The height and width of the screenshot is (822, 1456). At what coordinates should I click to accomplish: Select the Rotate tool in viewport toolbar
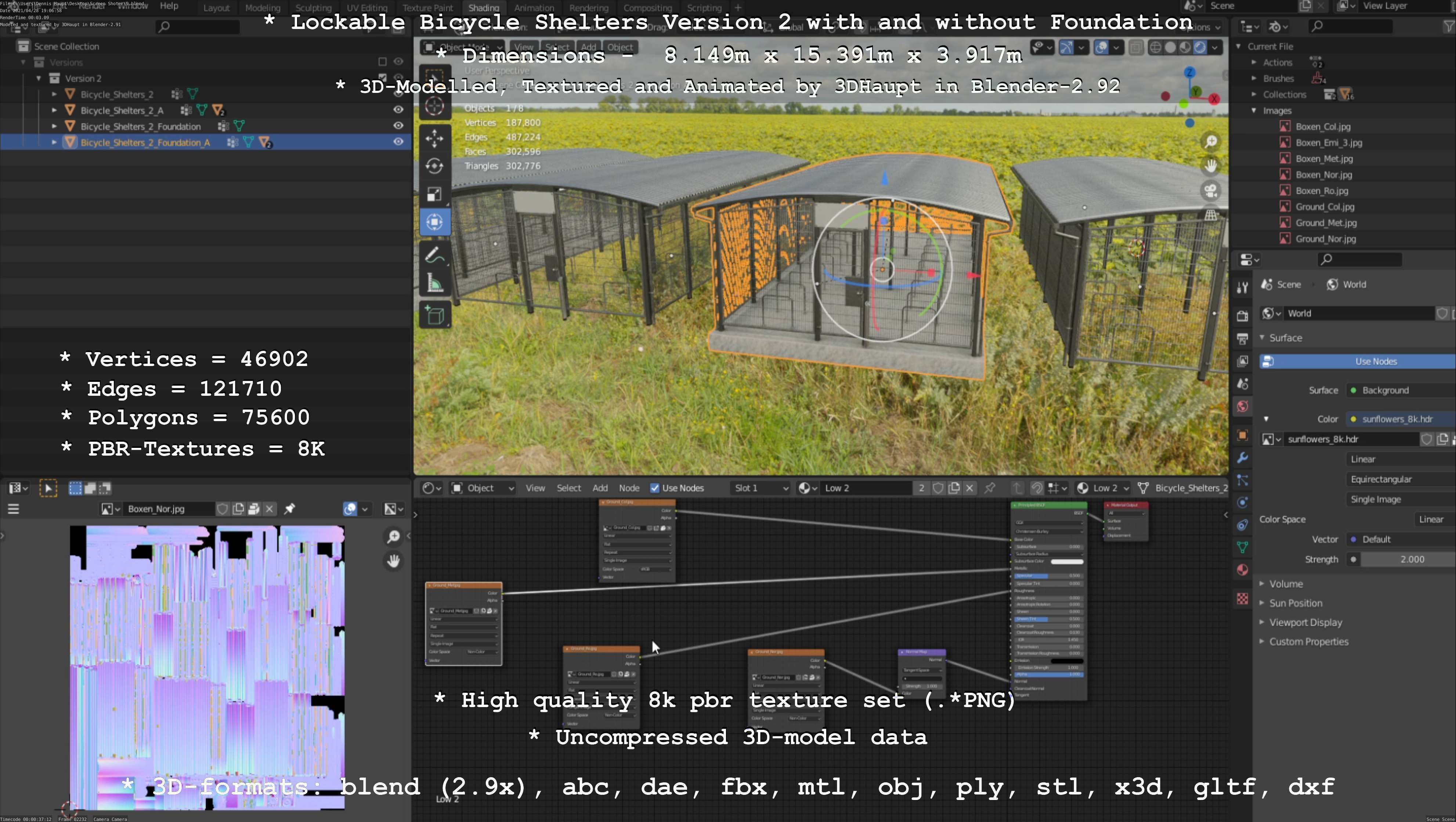click(434, 166)
